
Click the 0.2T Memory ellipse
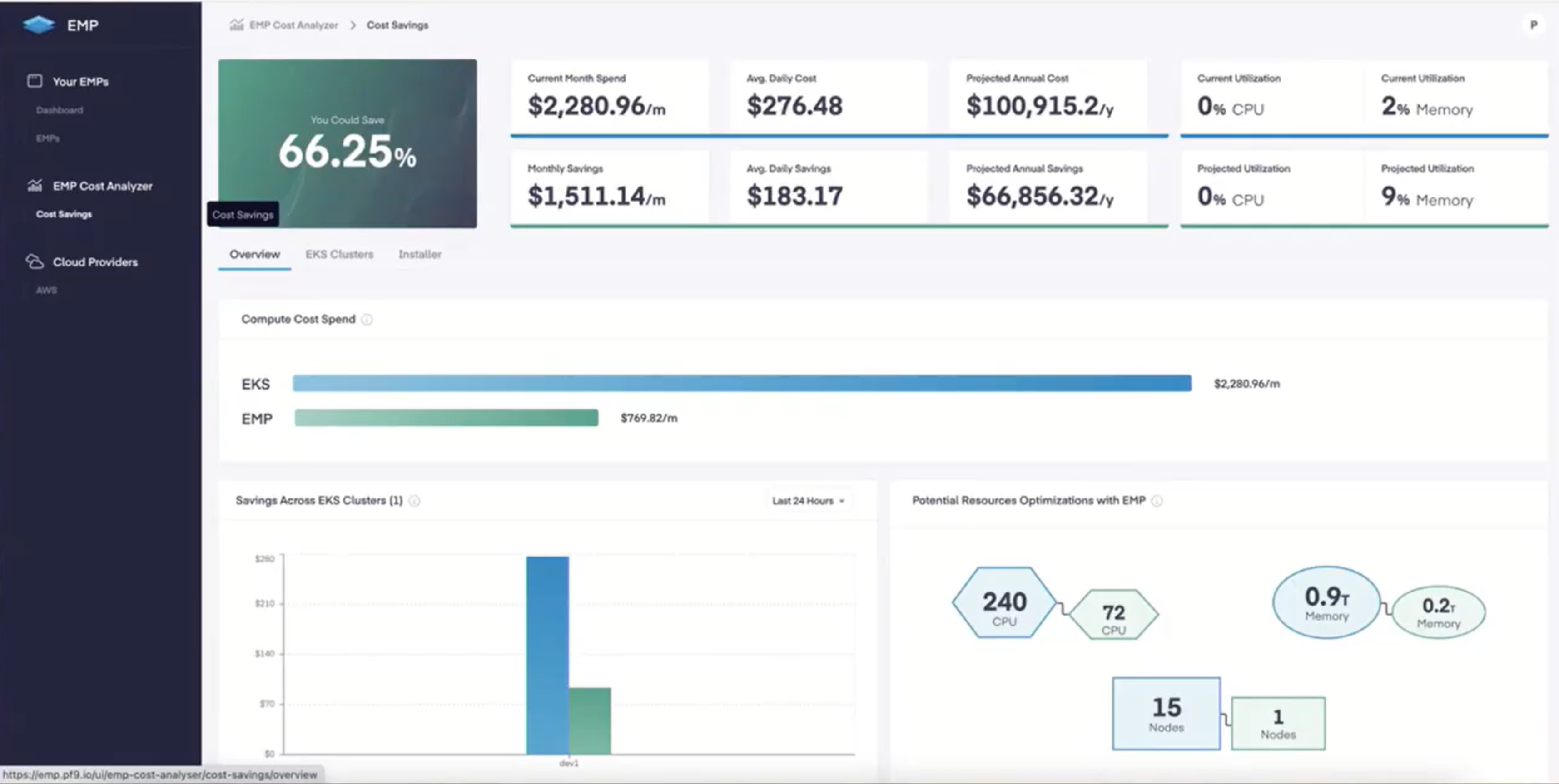click(1439, 612)
